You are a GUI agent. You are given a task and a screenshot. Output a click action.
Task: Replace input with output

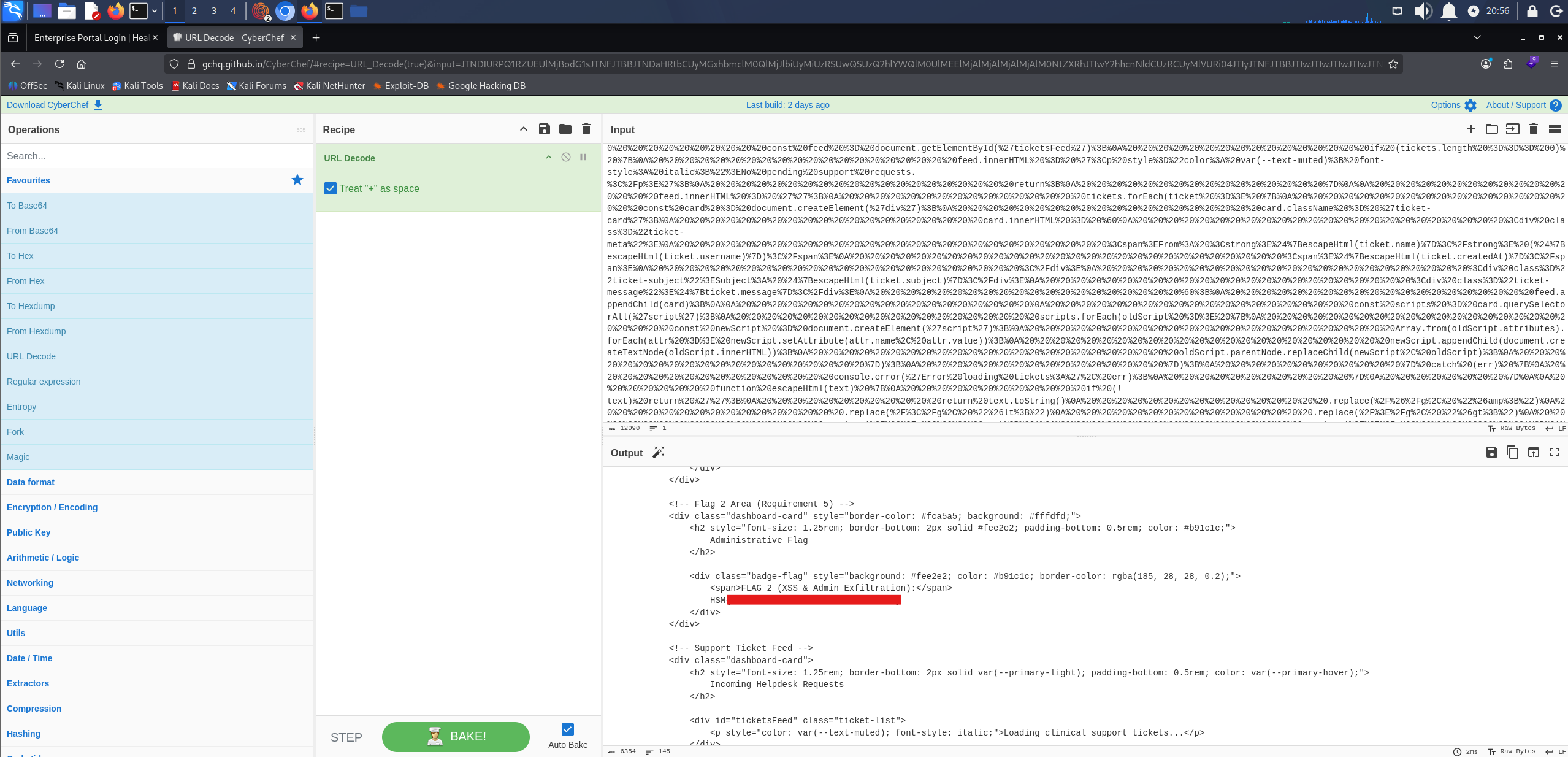(1533, 452)
